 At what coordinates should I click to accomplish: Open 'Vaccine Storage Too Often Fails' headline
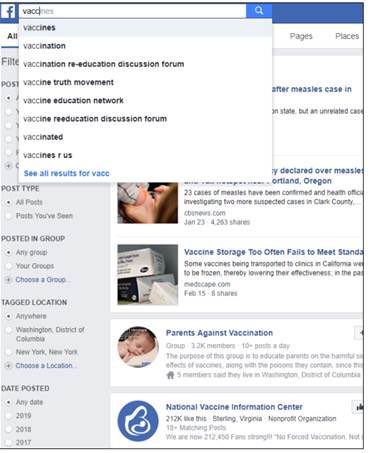273,252
